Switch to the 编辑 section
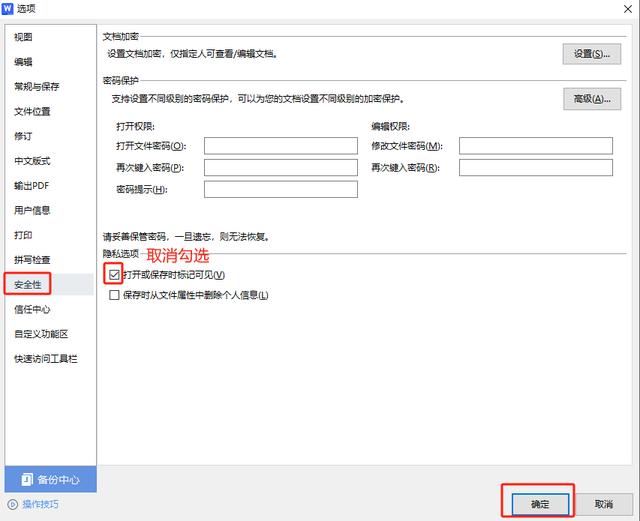The image size is (640, 521). [23, 62]
